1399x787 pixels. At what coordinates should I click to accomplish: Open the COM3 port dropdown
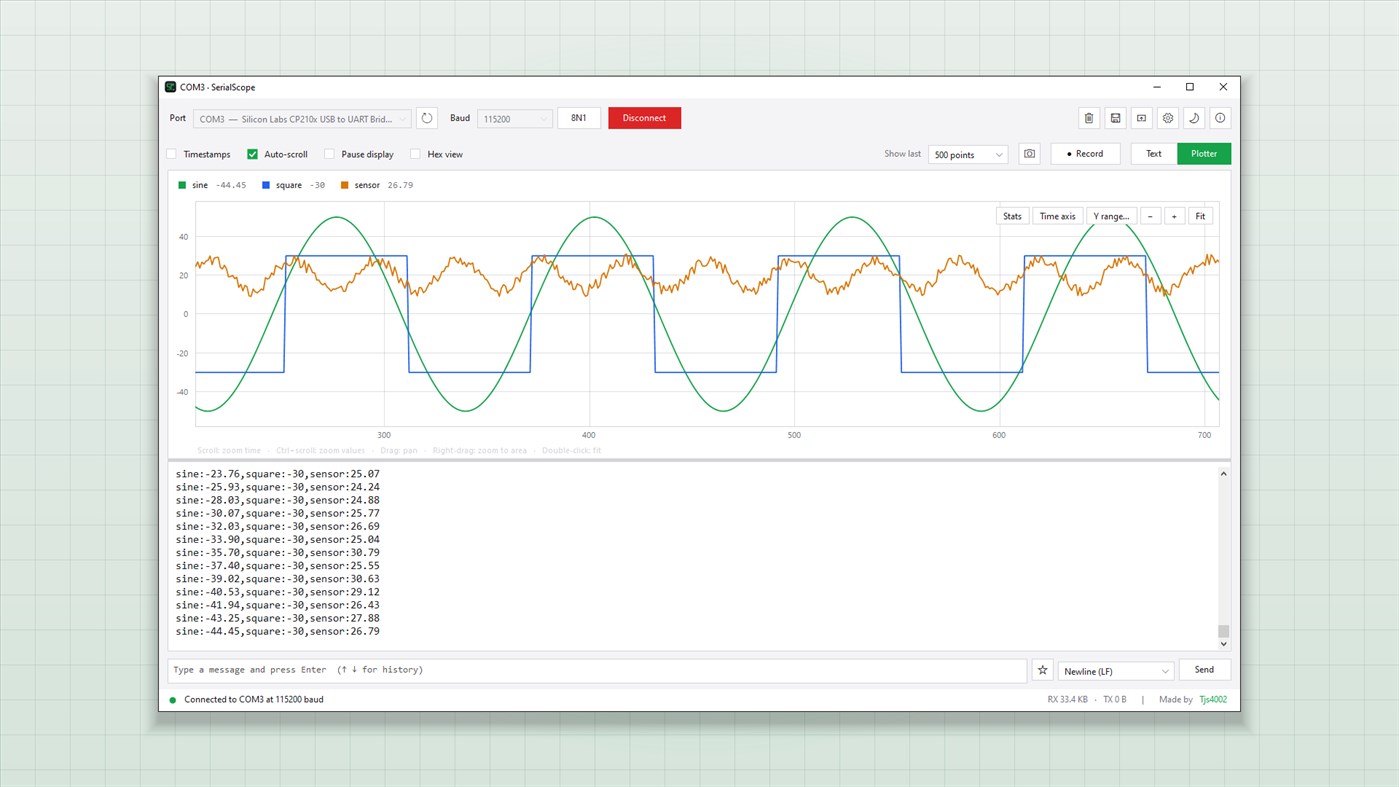(x=302, y=119)
